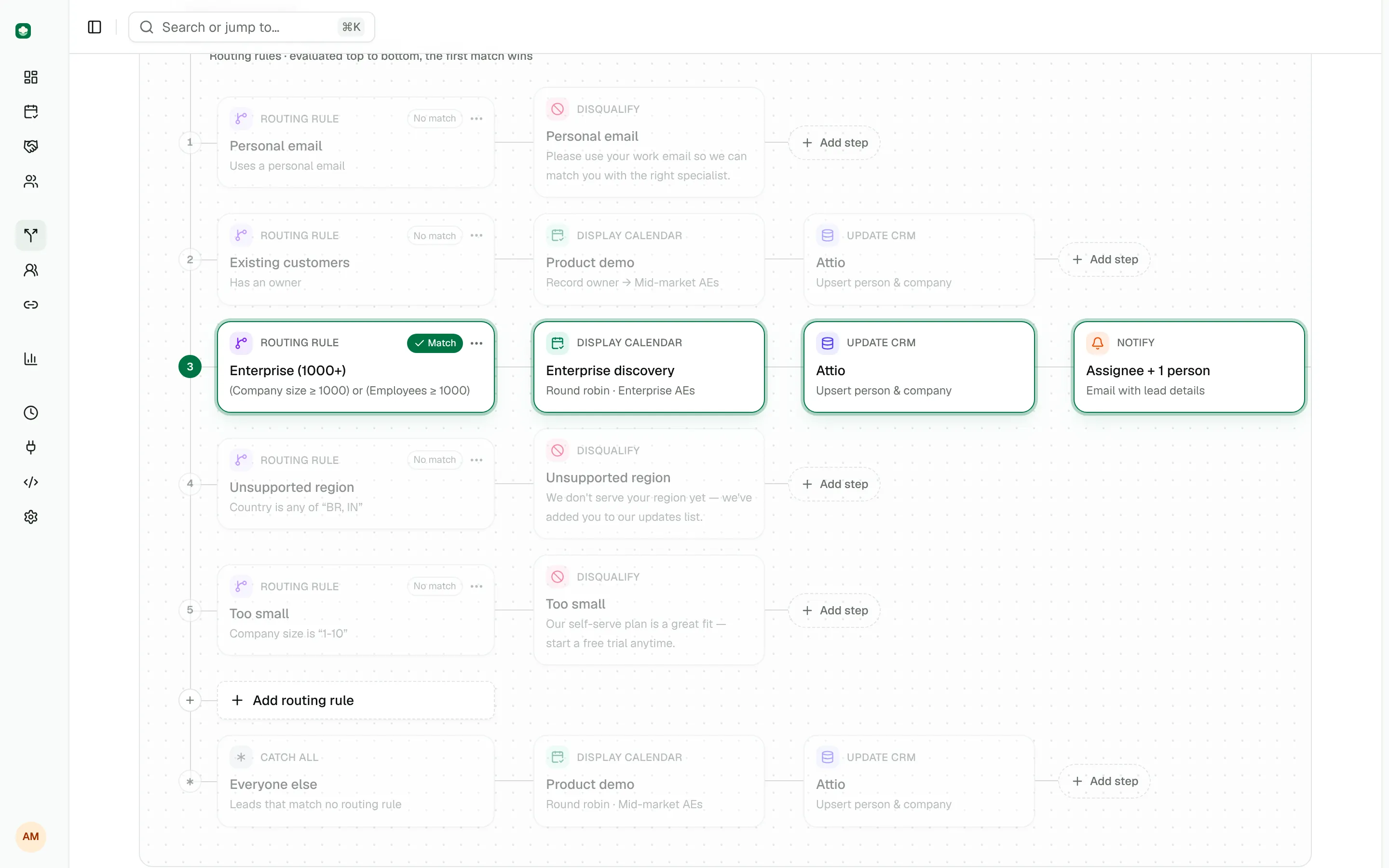Open the multiple users icon in sidebar

pos(31,181)
